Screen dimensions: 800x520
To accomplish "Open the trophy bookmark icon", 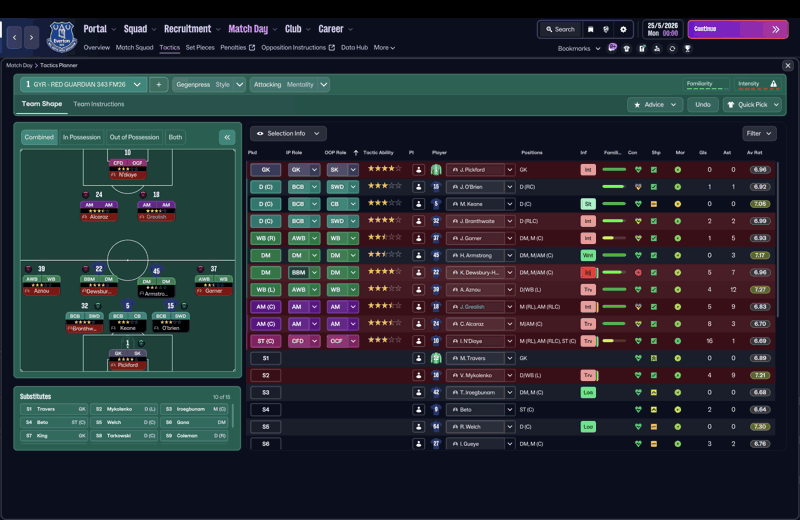I will (688, 48).
